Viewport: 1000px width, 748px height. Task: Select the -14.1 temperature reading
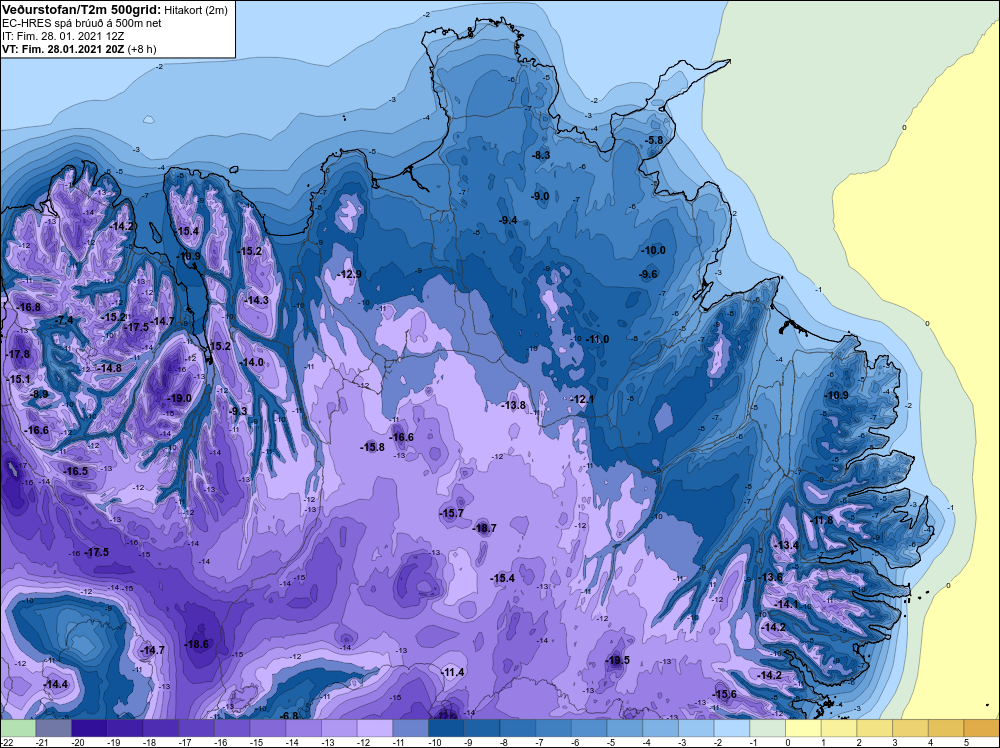[x=786, y=604]
